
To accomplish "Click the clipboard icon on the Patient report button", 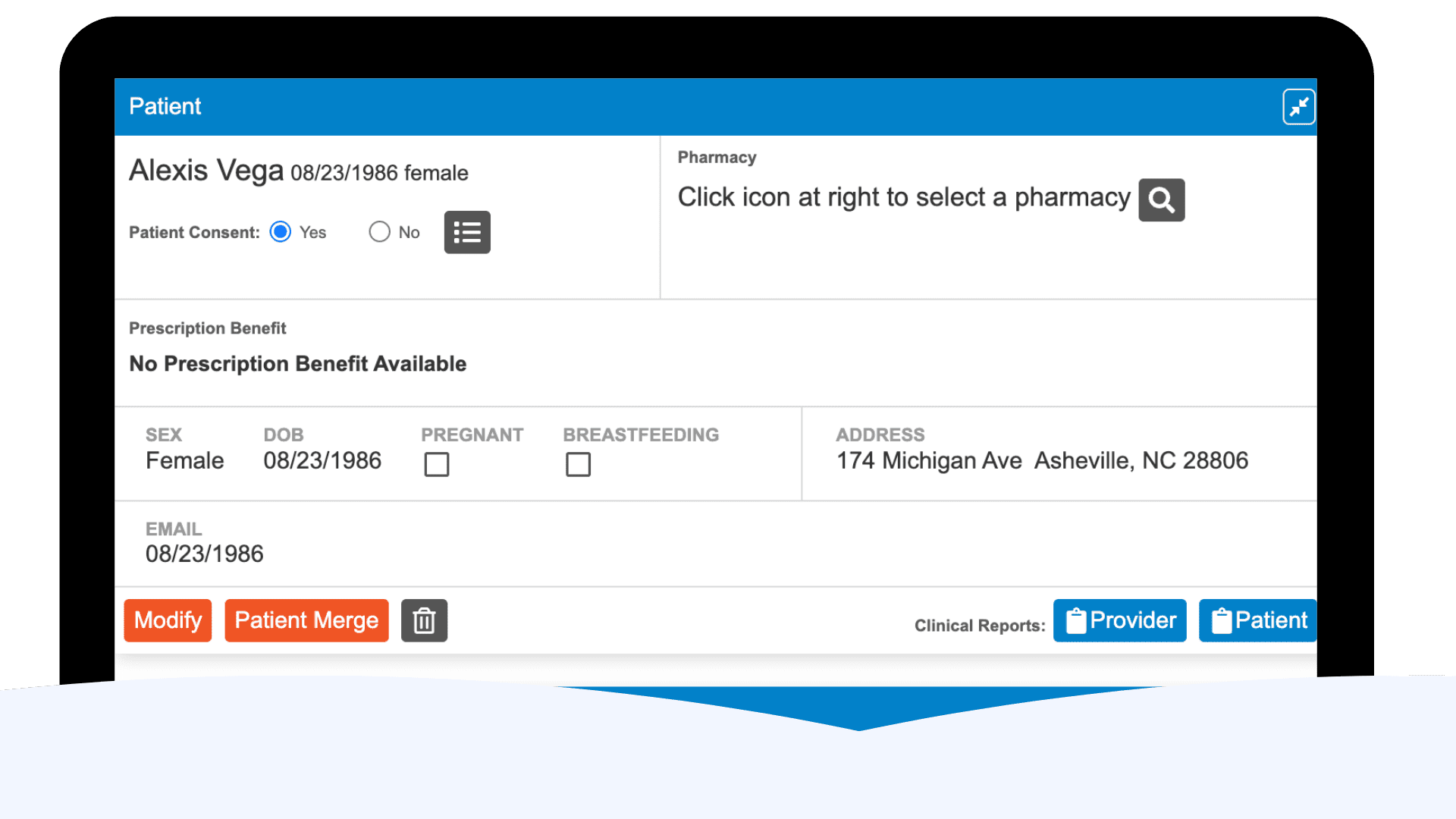I will (x=1222, y=621).
